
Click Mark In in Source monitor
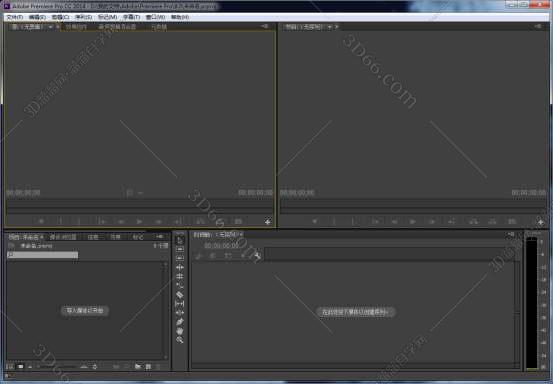pos(60,221)
